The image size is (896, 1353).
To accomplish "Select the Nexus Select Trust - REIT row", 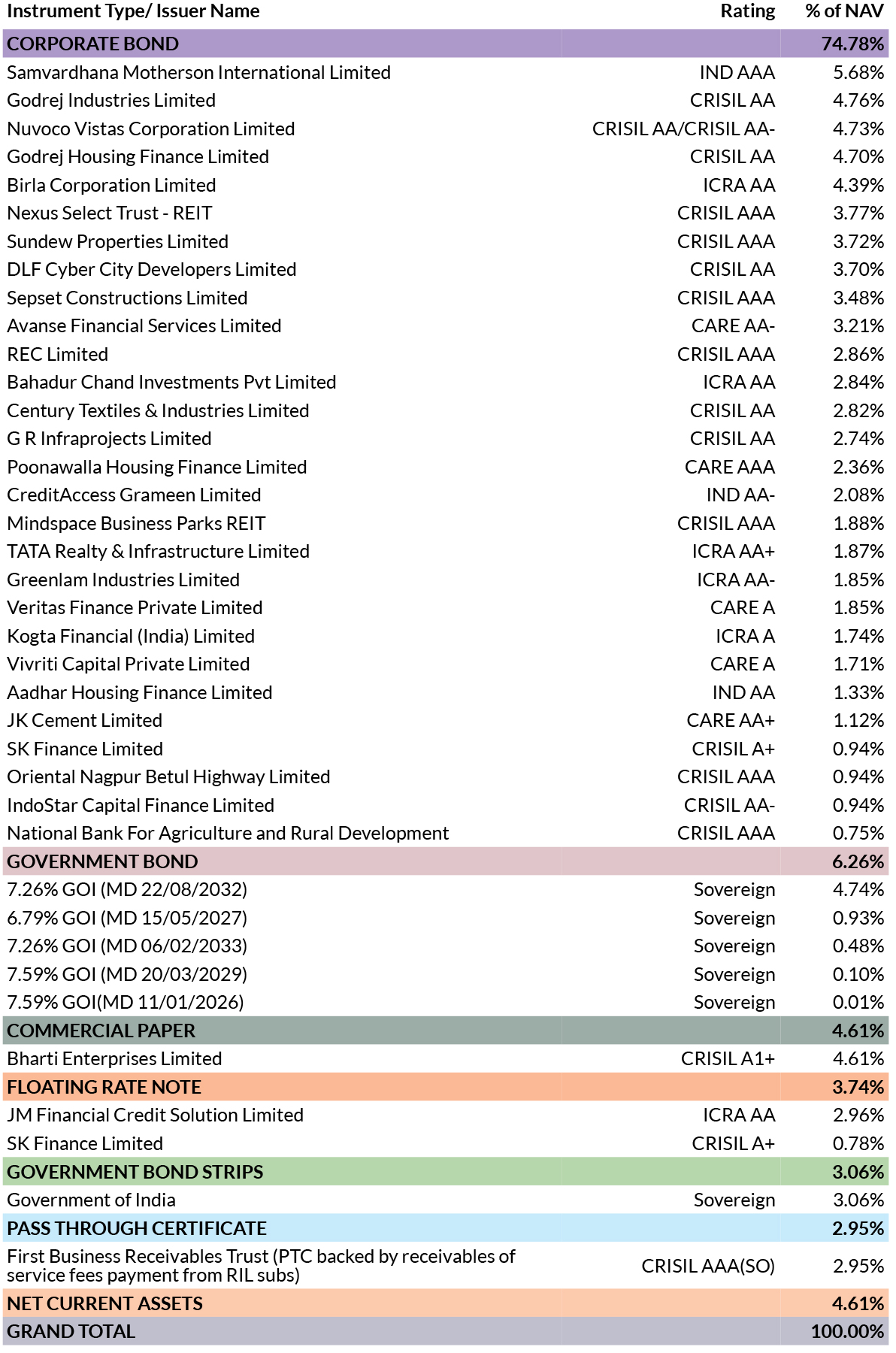I will coord(109,213).
